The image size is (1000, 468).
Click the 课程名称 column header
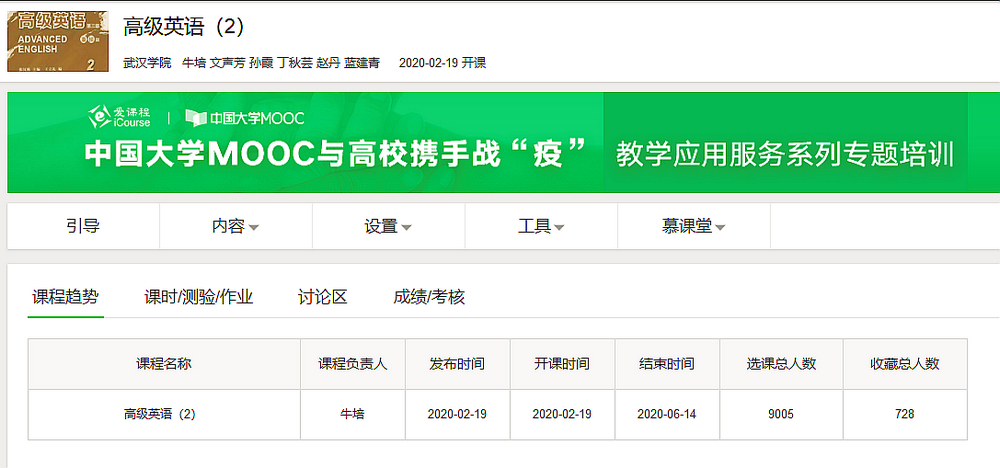click(x=164, y=364)
